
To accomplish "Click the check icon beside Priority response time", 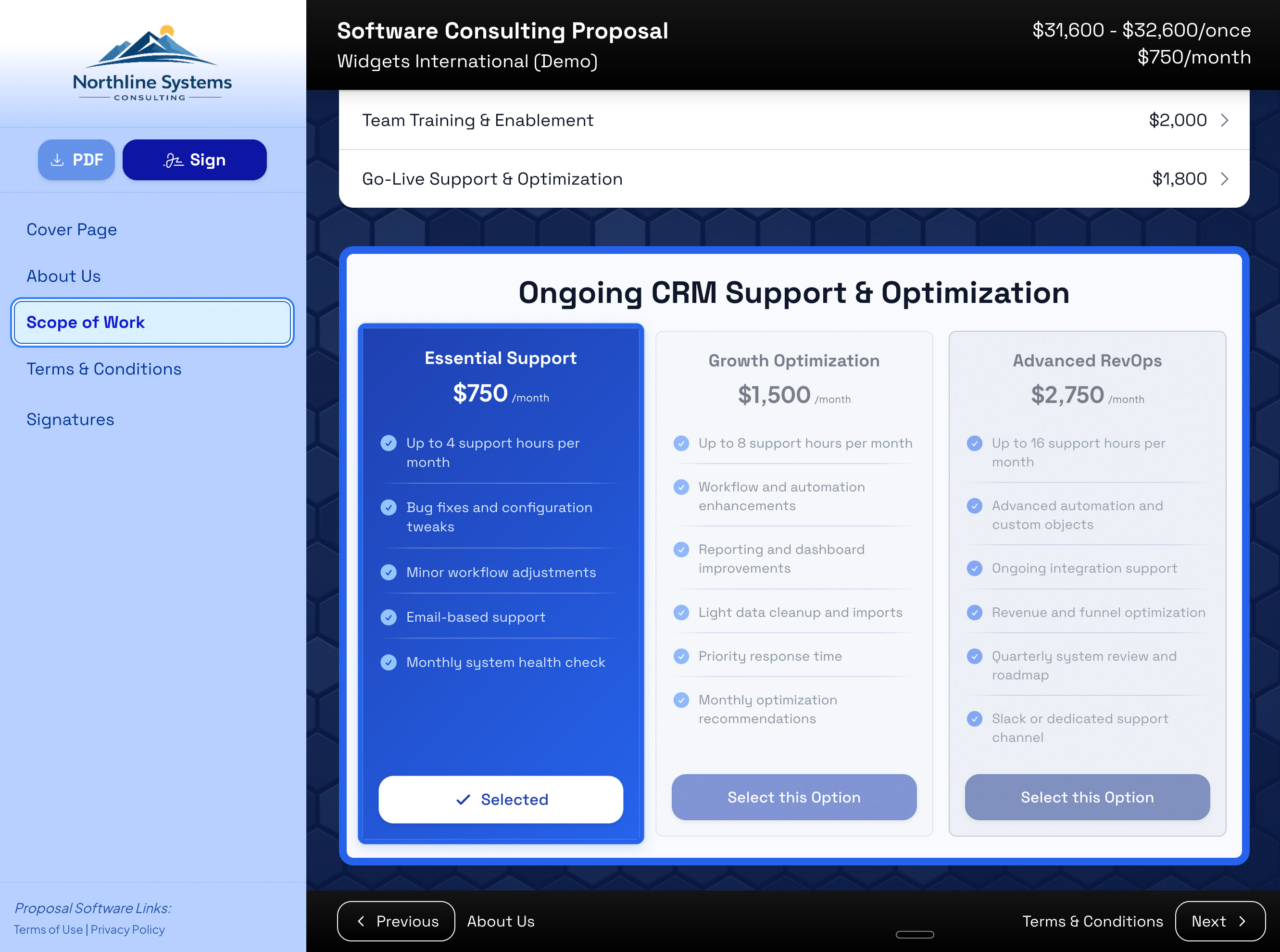I will tap(681, 656).
